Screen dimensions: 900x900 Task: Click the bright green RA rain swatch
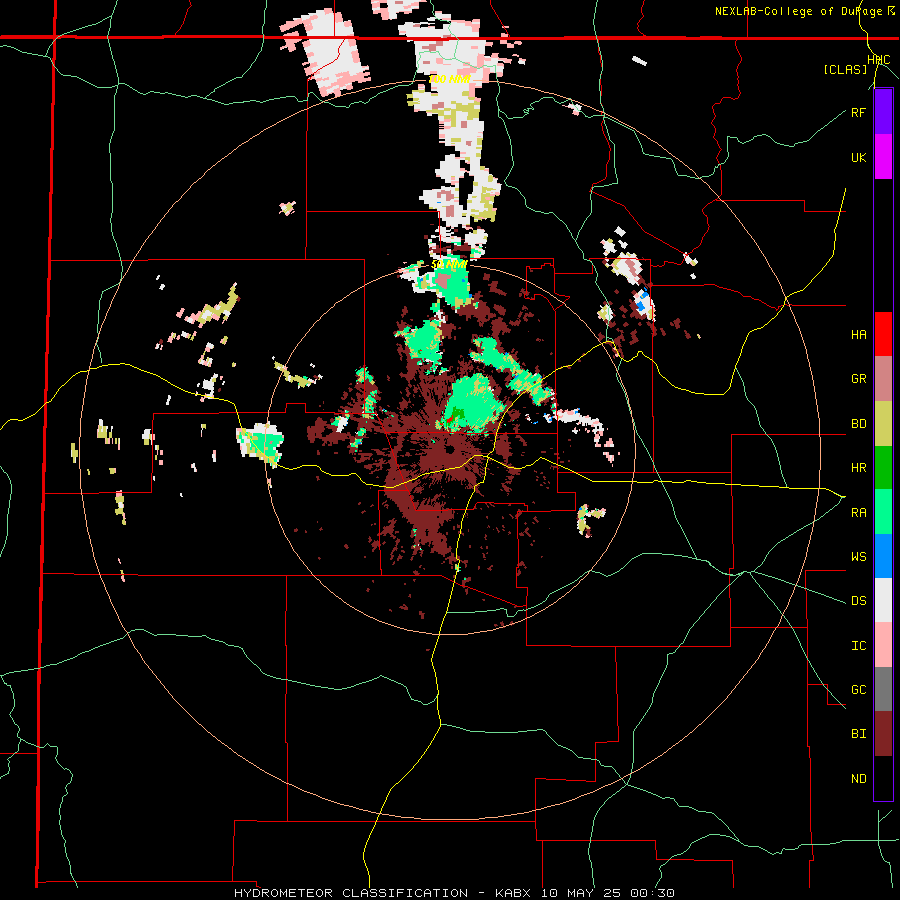pyautogui.click(x=883, y=512)
